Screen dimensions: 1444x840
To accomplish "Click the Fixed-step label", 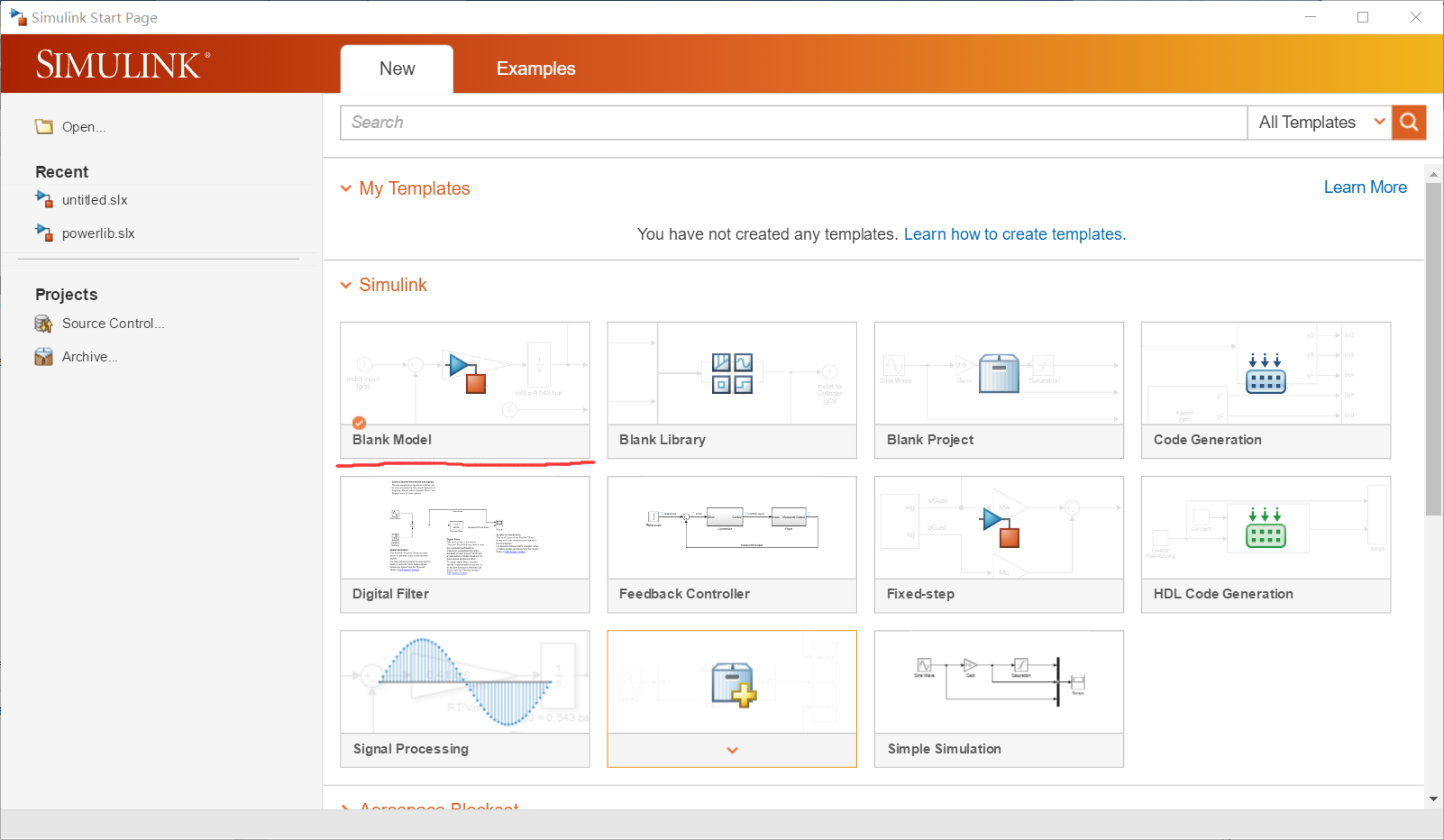I will point(920,594).
